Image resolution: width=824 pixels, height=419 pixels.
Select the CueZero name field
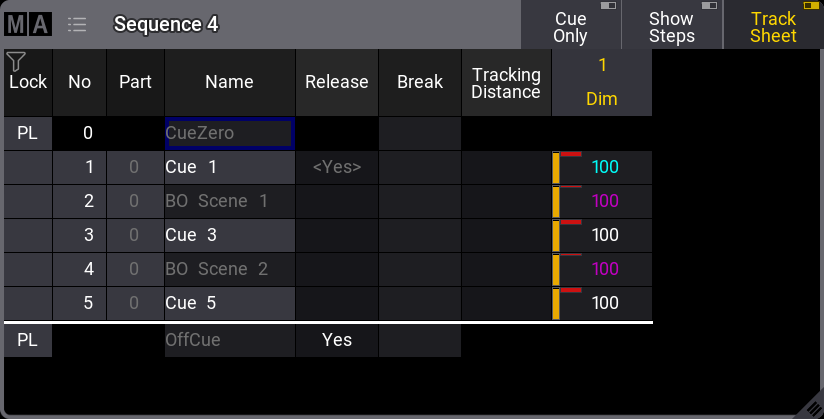(229, 133)
